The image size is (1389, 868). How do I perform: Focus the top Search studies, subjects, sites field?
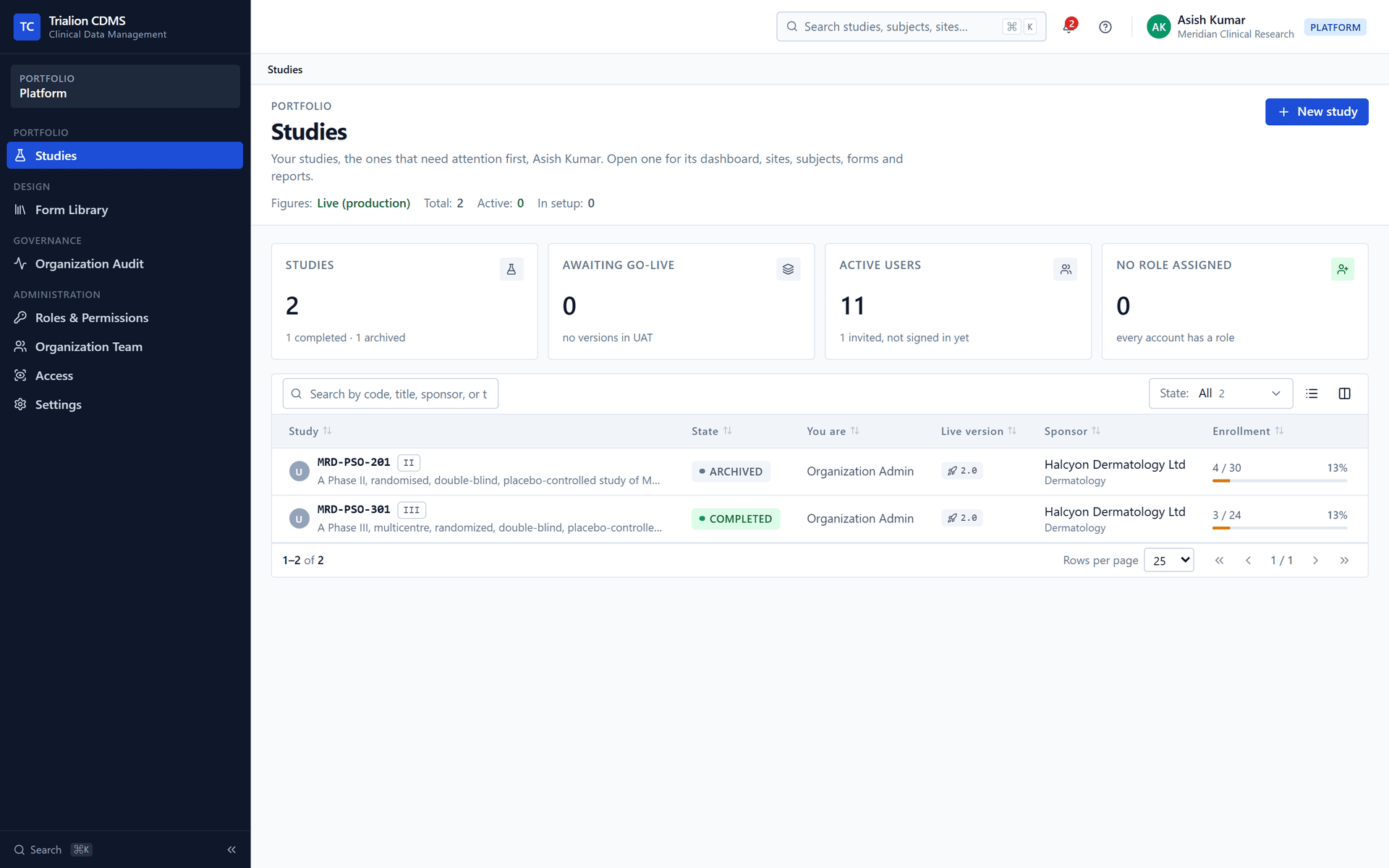pyautogui.click(x=911, y=27)
